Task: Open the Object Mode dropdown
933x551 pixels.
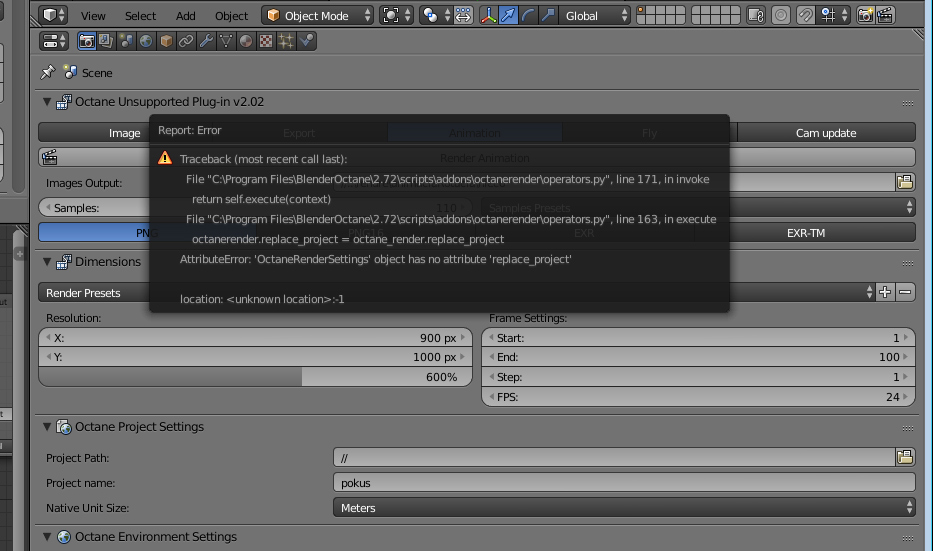Action: point(318,15)
